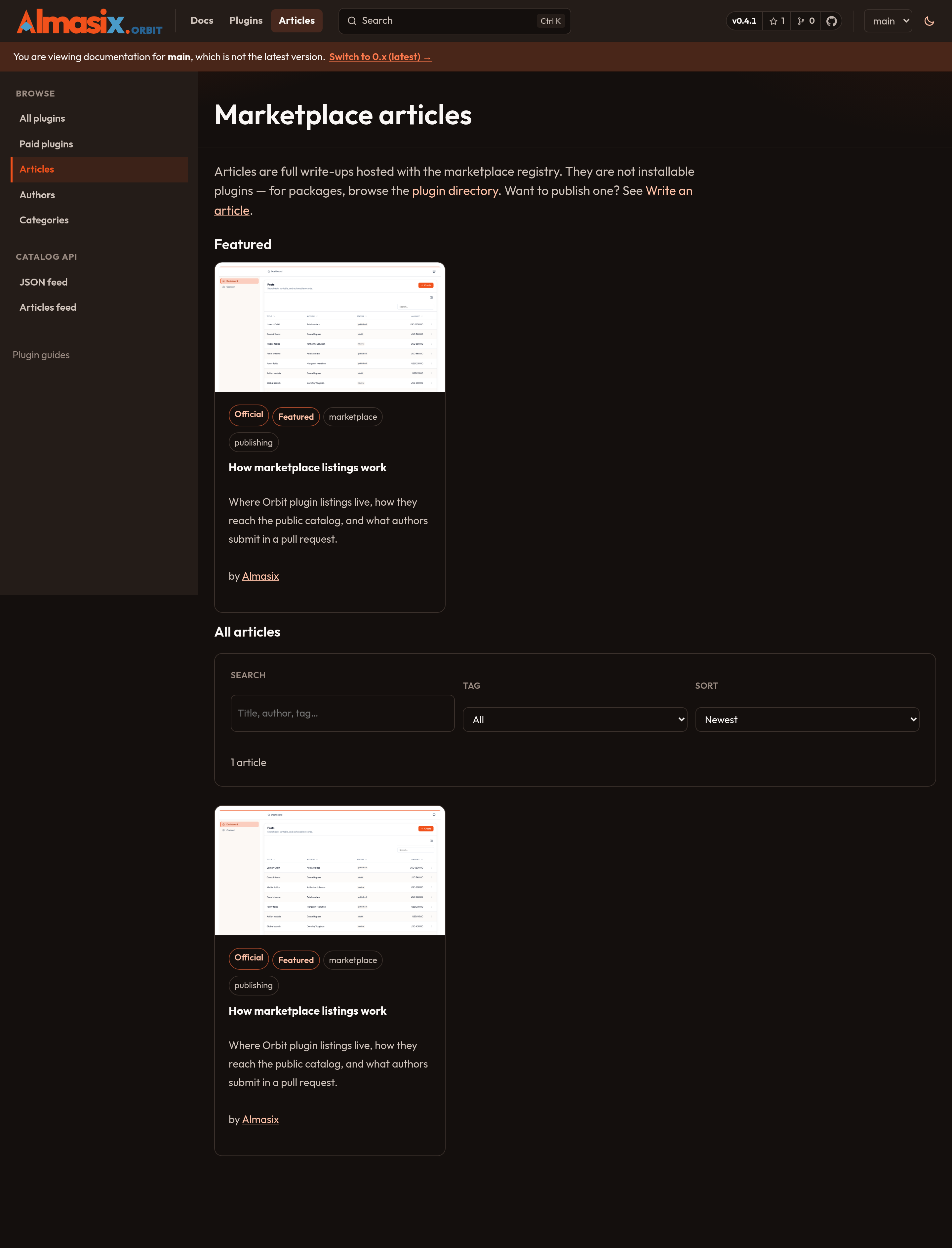Screen dimensions: 952x1248
Task: Click the '1 article' result count
Action: pyautogui.click(x=248, y=762)
